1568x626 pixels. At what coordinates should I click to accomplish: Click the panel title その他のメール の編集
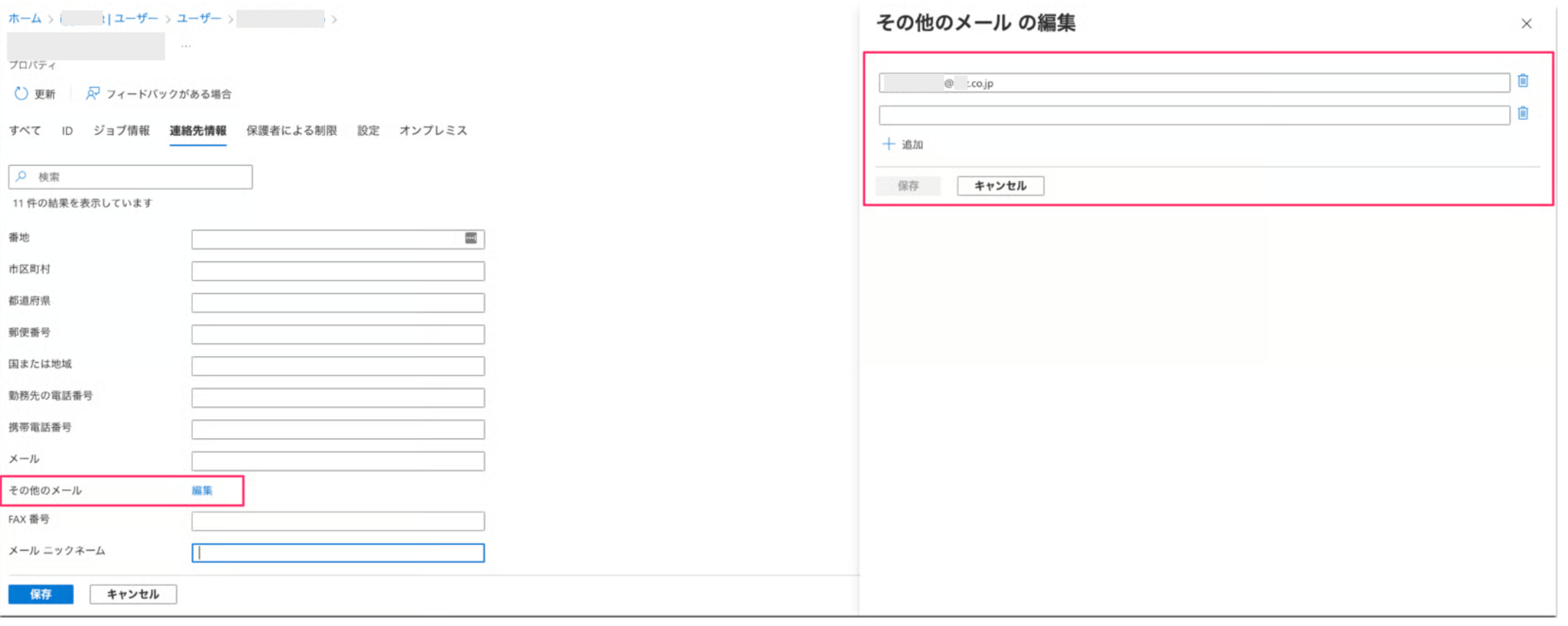[x=976, y=23]
